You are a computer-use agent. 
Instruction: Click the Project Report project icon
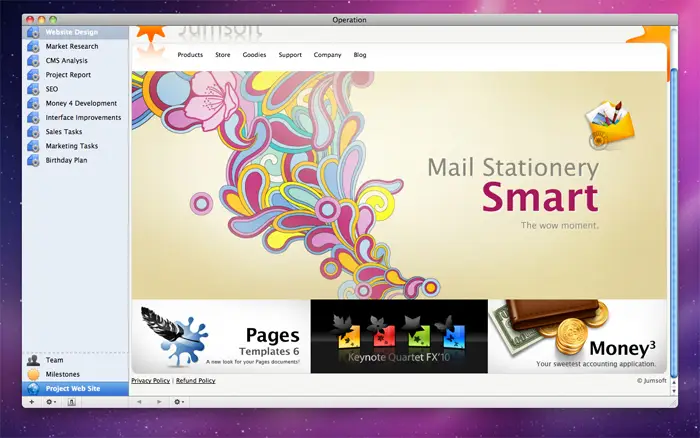tap(33, 75)
